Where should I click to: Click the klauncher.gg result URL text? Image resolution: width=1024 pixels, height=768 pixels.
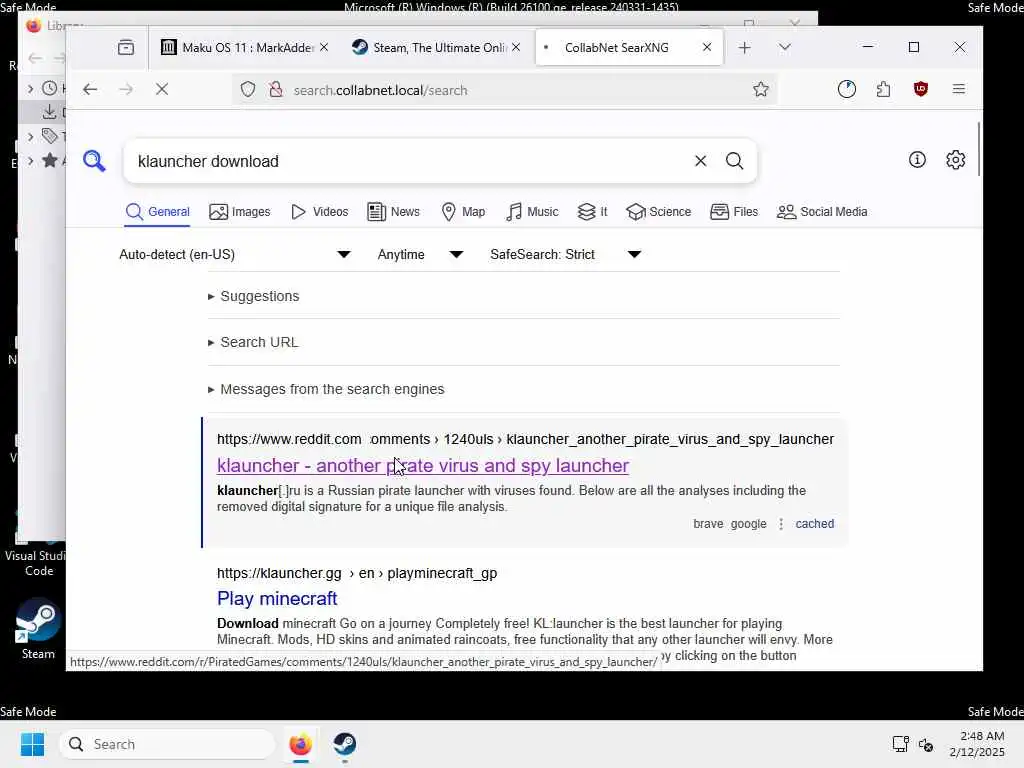tap(357, 573)
